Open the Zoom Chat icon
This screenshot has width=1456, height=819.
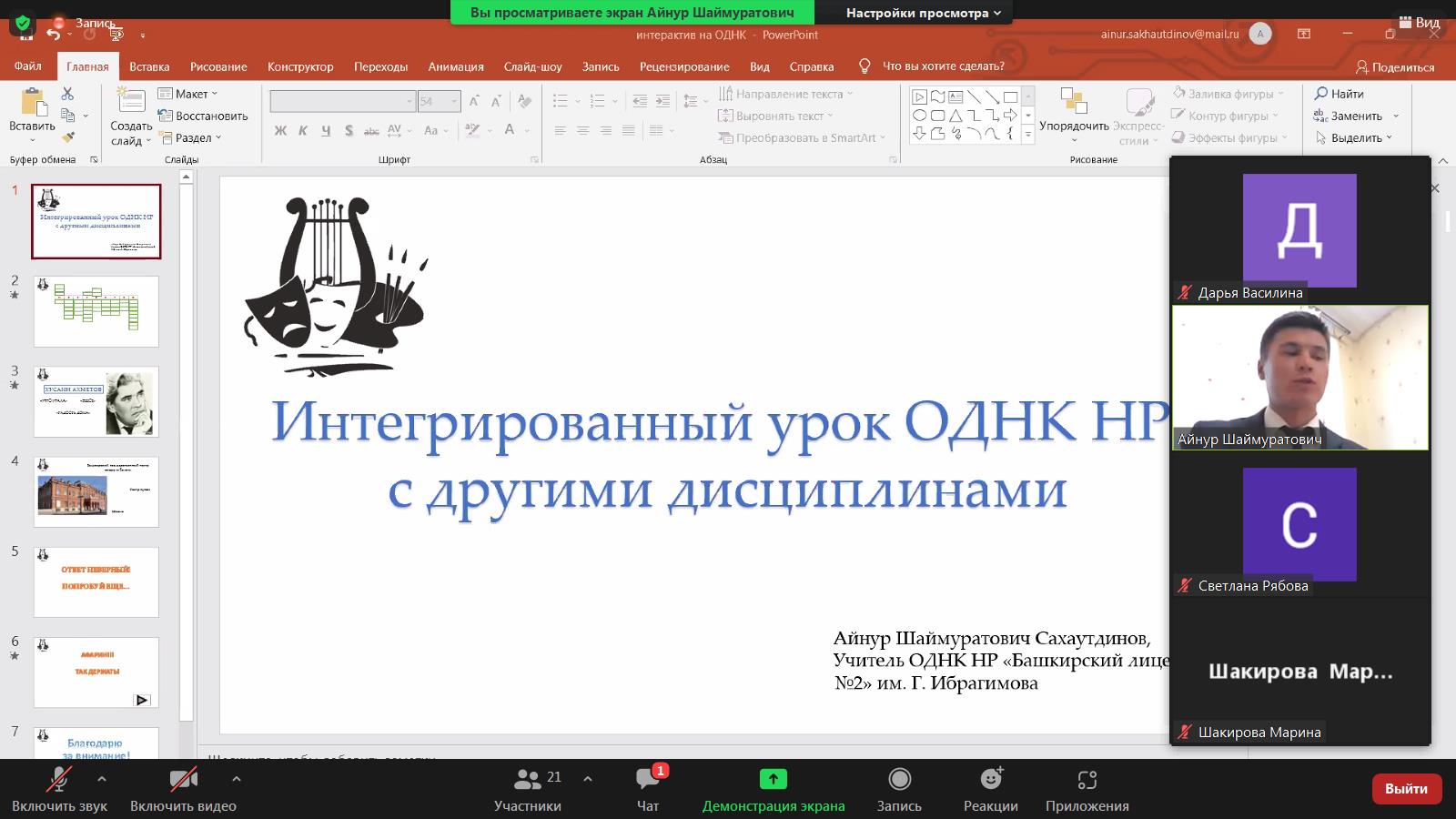[647, 780]
